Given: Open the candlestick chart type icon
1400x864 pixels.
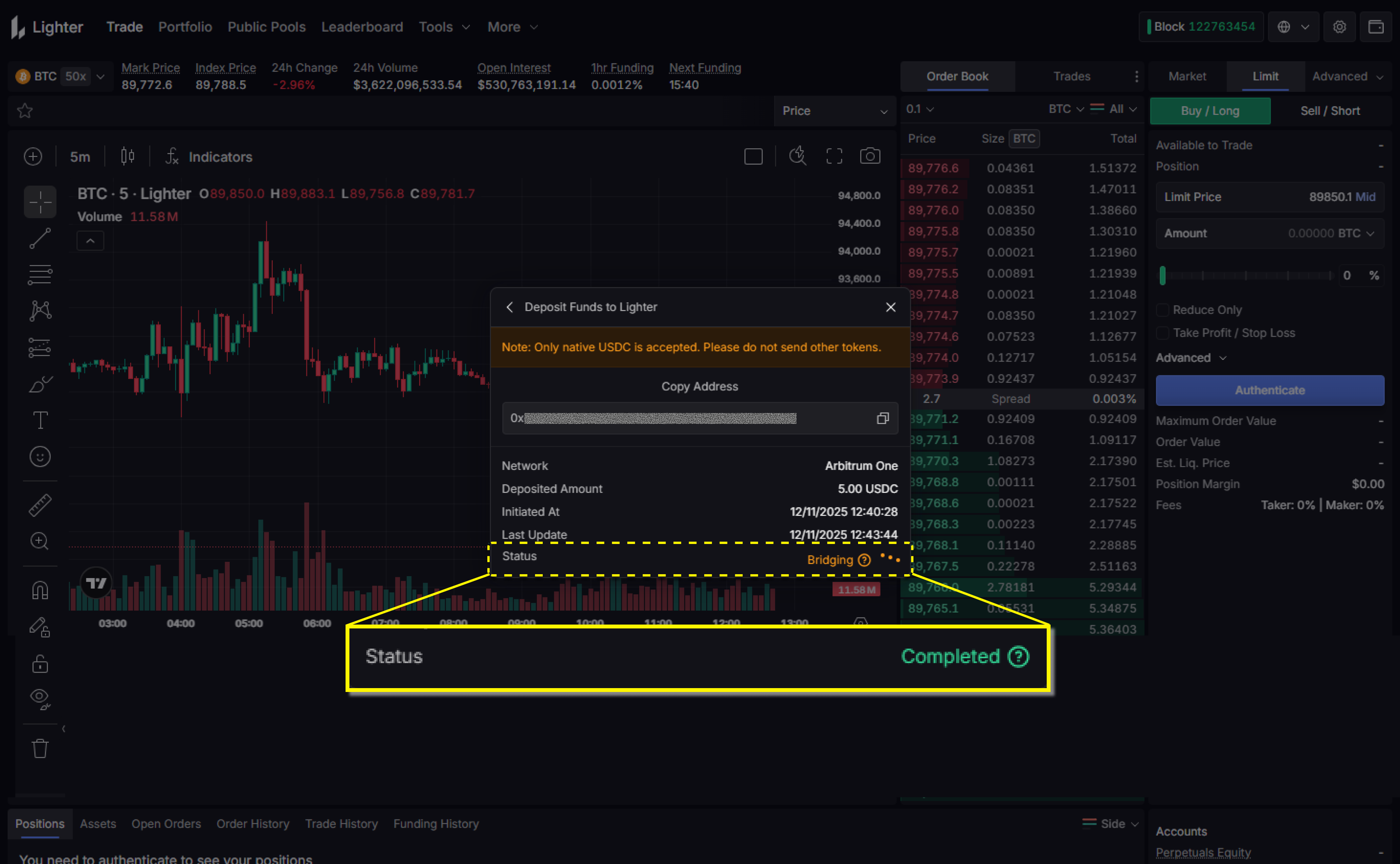Looking at the screenshot, I should (128, 156).
